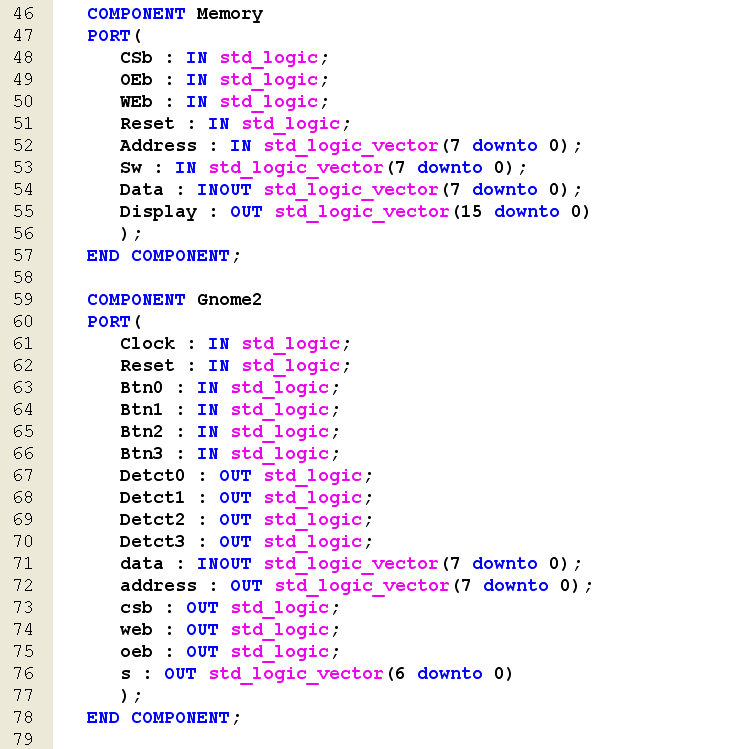Click the Detct3 port name
The height and width of the screenshot is (749, 754).
(x=152, y=542)
